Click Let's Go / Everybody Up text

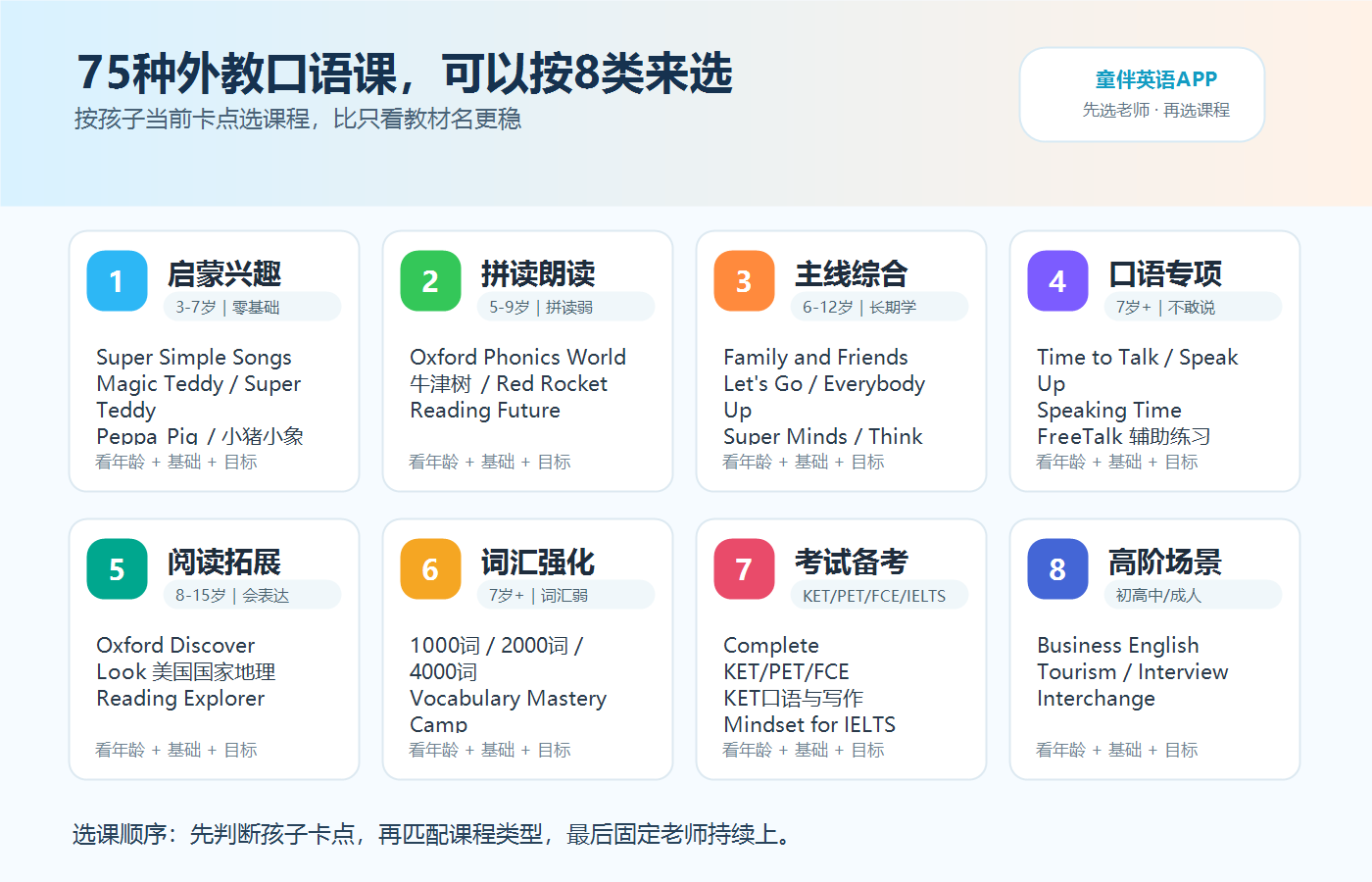point(824,397)
